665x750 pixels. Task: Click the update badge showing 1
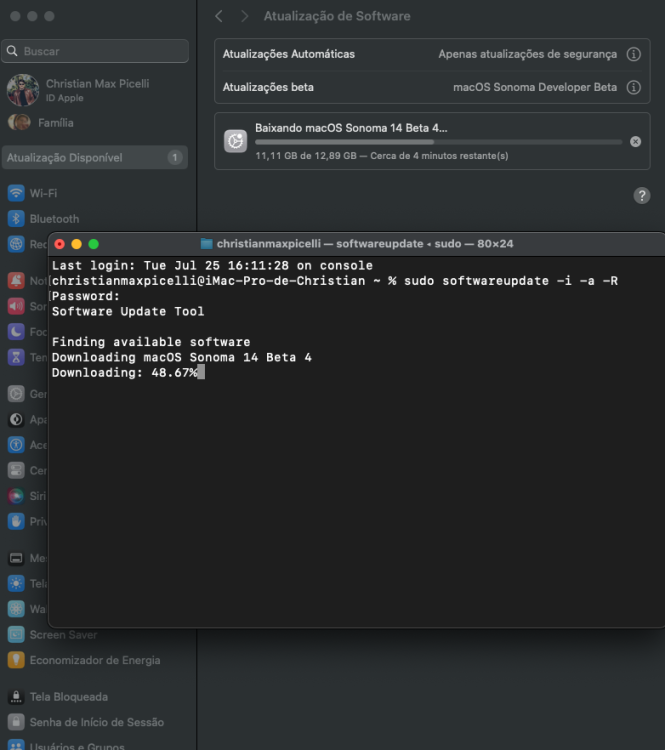coord(175,157)
